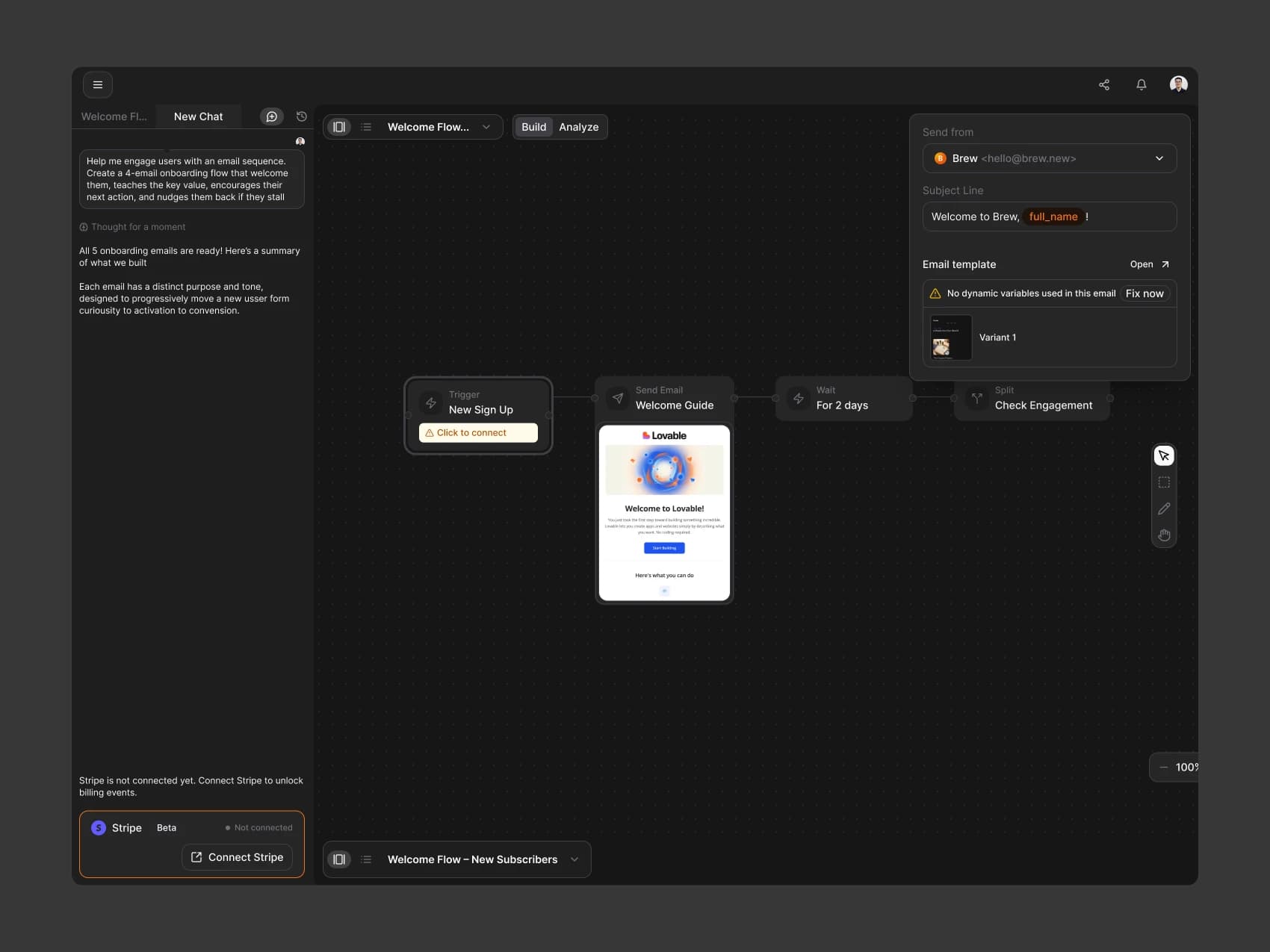
Task: Select the Check Engagement split node
Action: 1032,398
